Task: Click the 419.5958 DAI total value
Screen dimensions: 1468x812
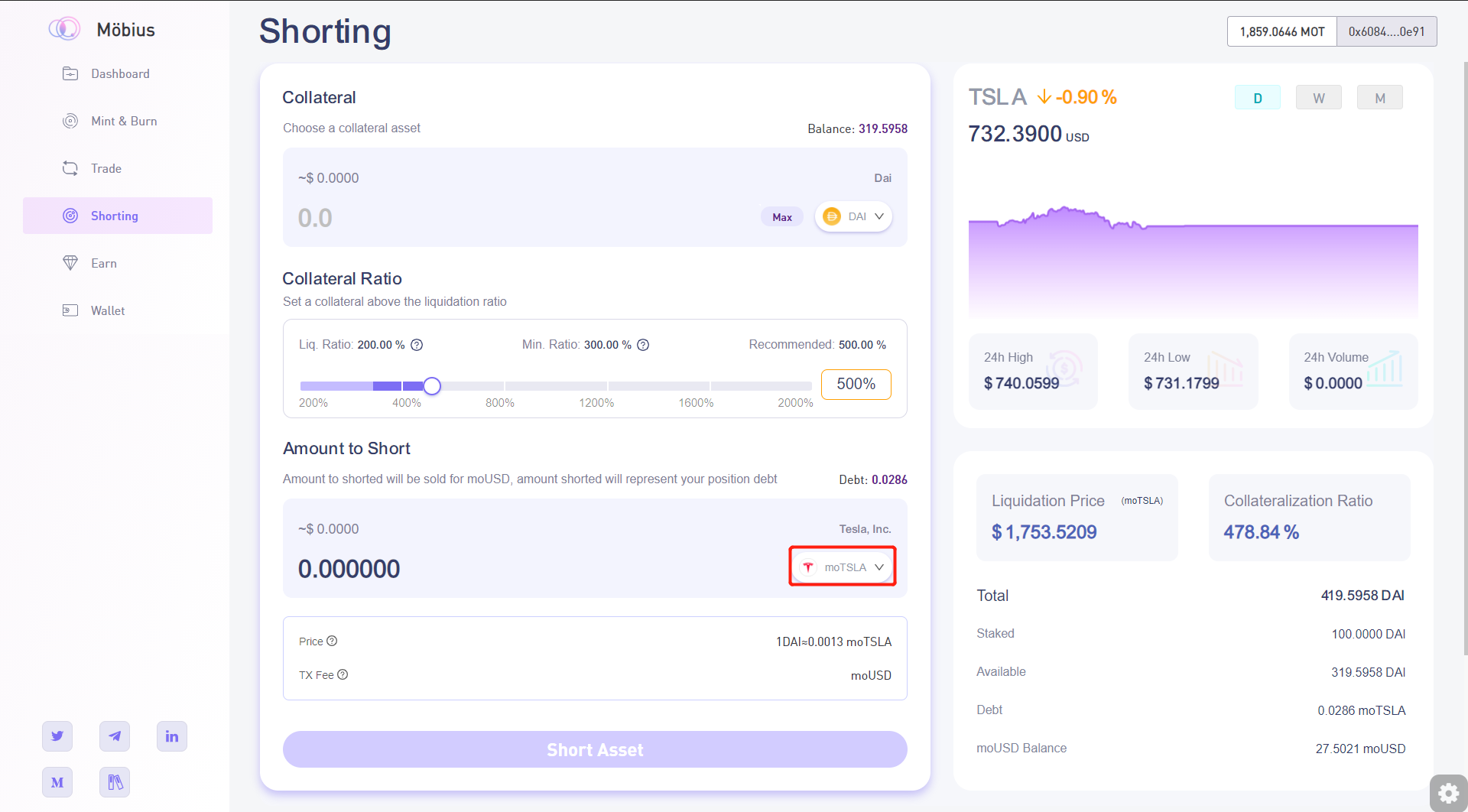Action: pos(1362,595)
